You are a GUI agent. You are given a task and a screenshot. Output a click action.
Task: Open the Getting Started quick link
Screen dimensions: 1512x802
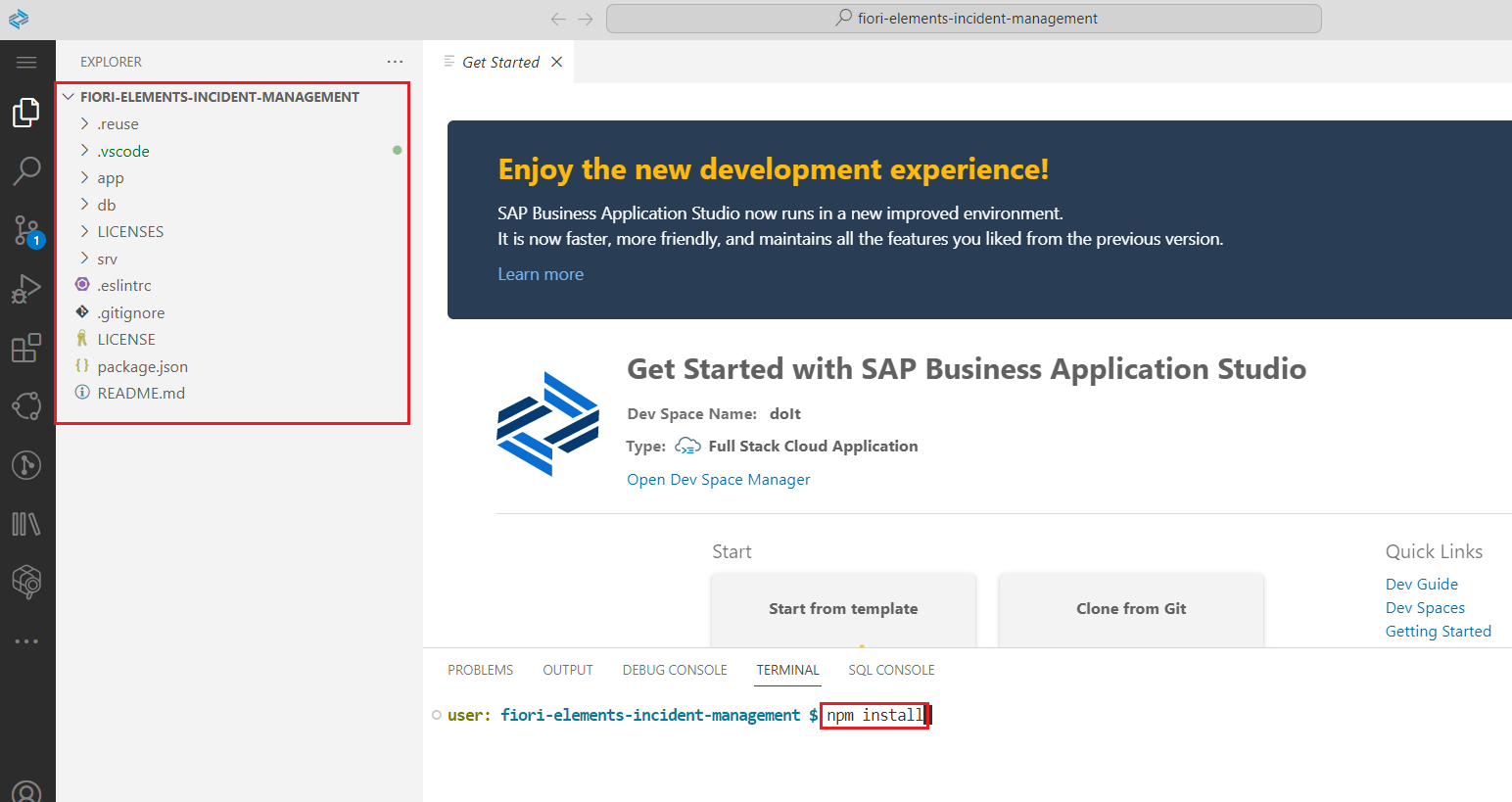pos(1439,632)
